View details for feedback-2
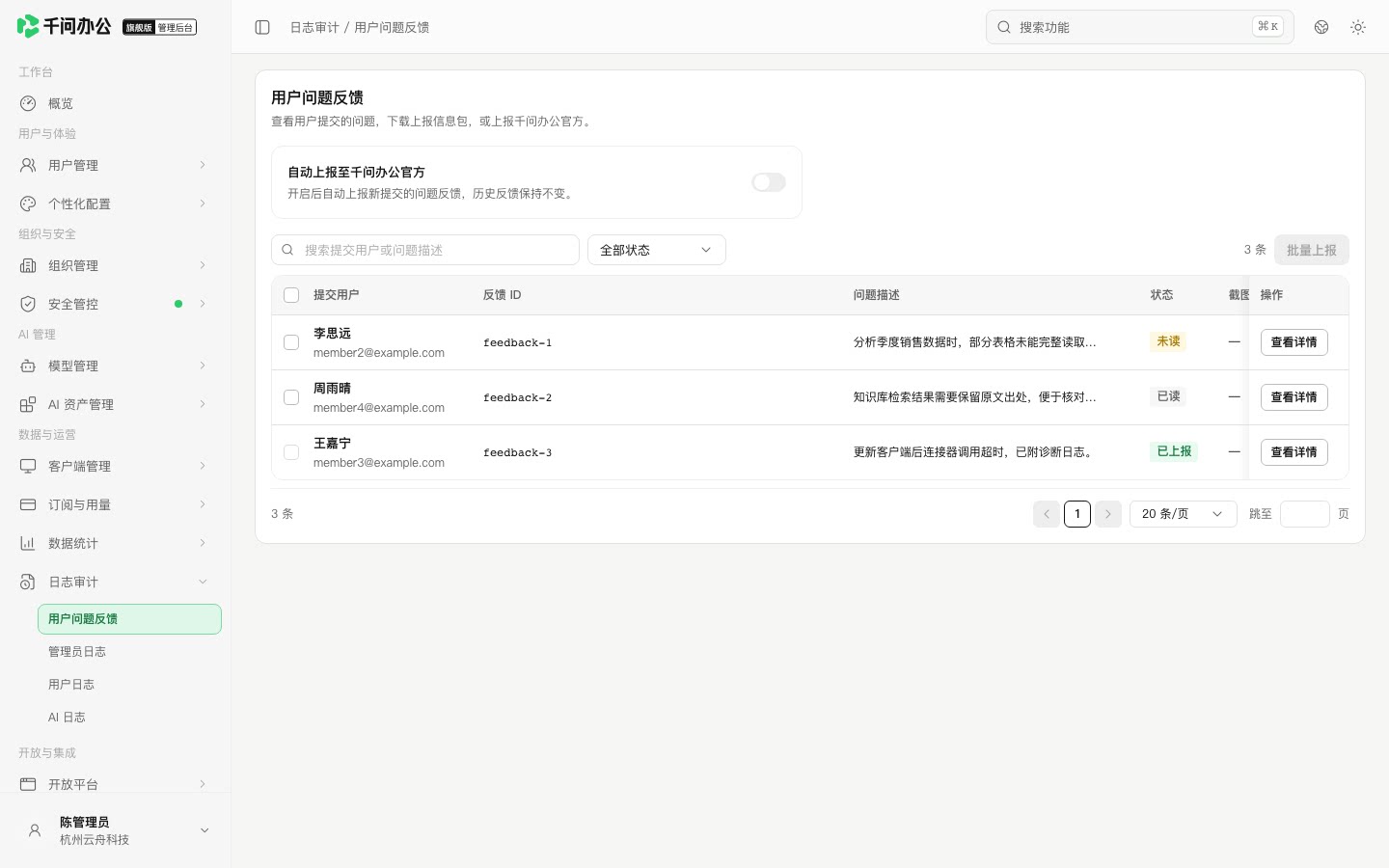The height and width of the screenshot is (868, 1389). 1294,397
